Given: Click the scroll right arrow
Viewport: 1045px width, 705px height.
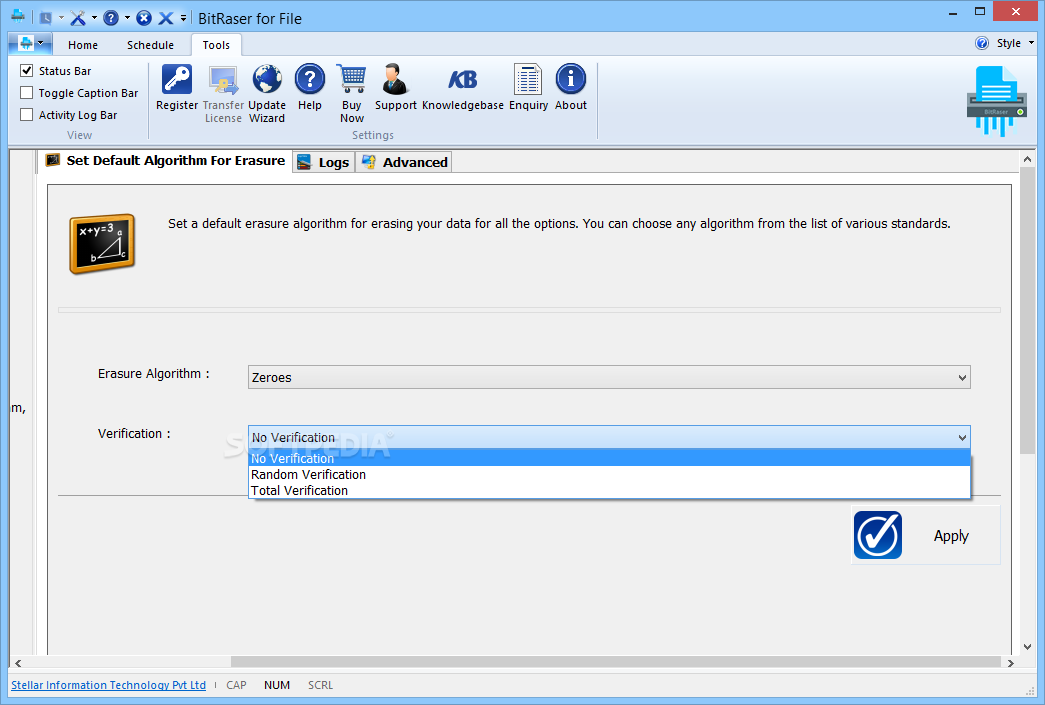Looking at the screenshot, I should click(1010, 663).
